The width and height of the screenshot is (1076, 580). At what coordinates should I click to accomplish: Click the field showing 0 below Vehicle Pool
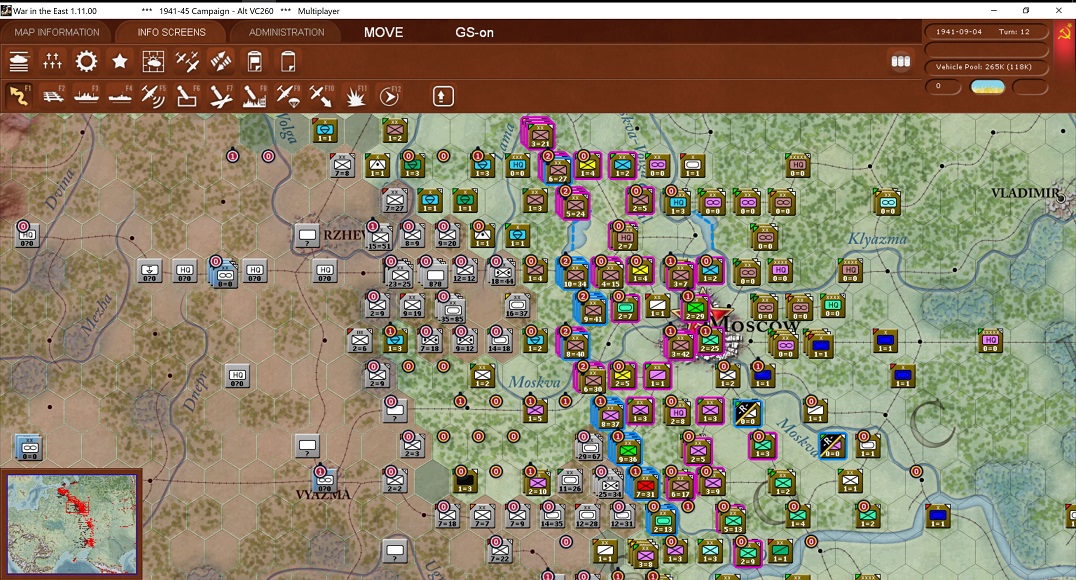[x=942, y=86]
